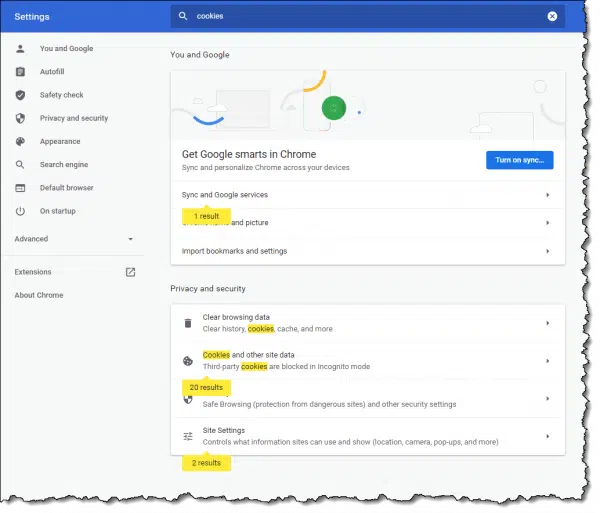
Task: Click the Get Google smarts in Chrome heading
Action: tap(249, 154)
